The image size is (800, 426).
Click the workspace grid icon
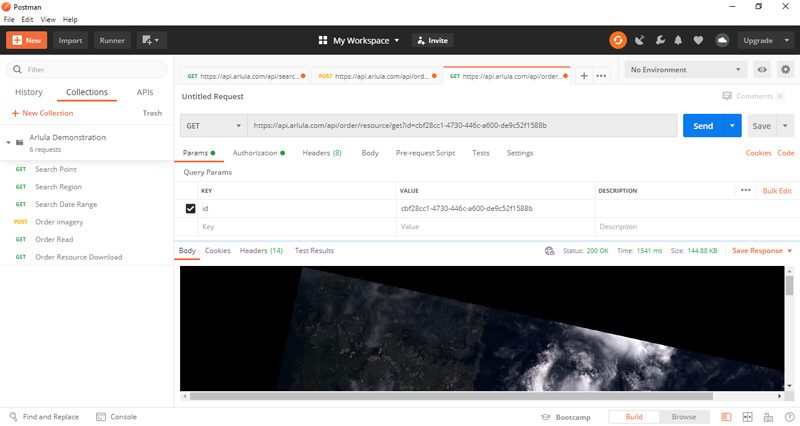(x=322, y=40)
